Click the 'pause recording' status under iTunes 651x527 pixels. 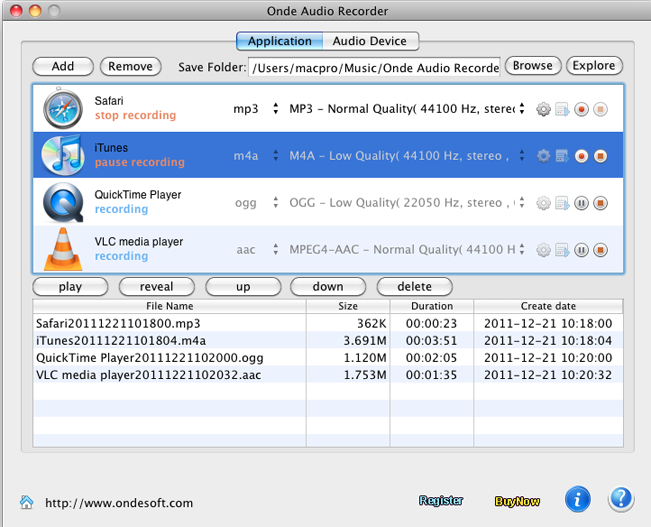[x=140, y=162]
